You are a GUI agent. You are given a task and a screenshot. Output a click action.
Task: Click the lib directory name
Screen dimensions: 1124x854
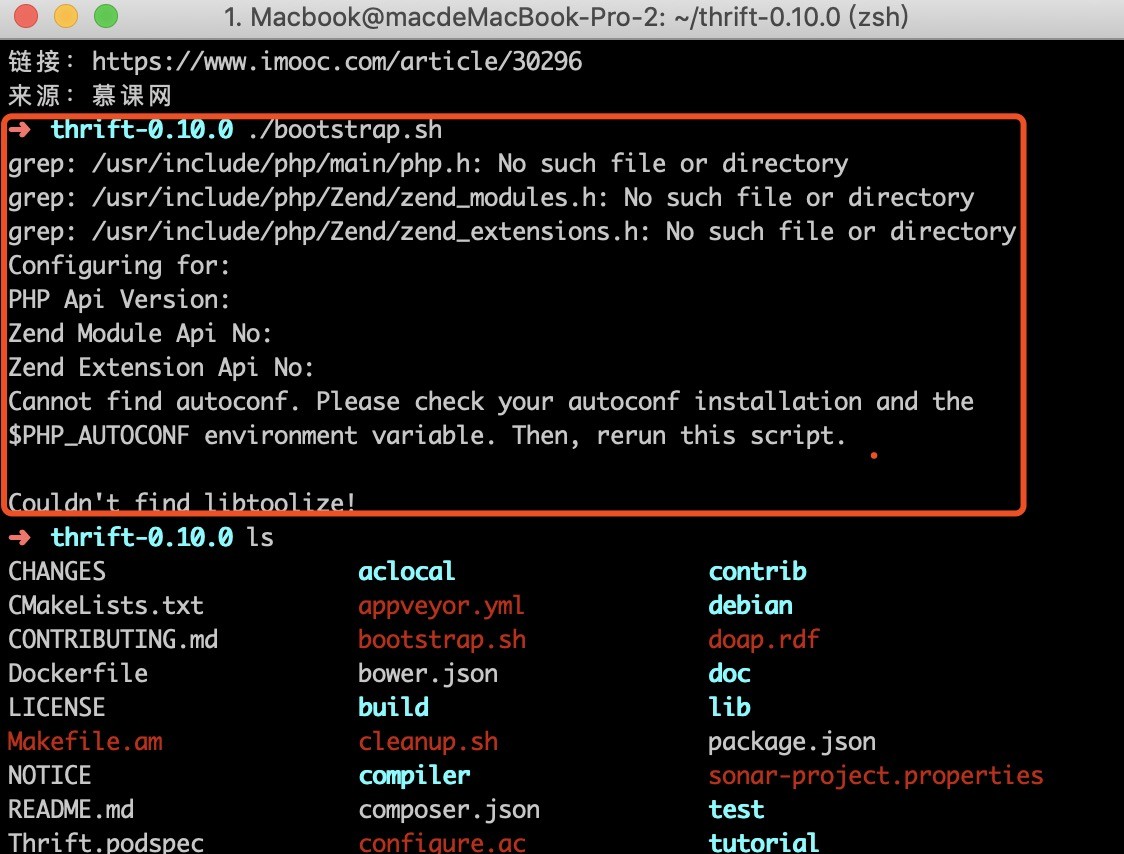(x=729, y=707)
